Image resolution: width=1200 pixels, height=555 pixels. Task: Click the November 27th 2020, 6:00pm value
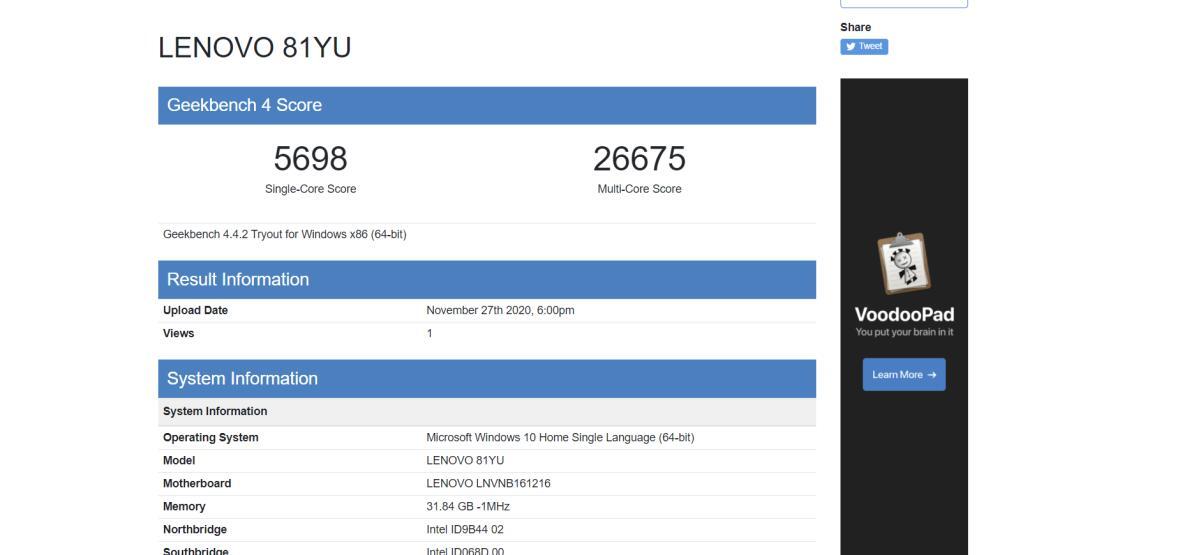click(x=500, y=310)
